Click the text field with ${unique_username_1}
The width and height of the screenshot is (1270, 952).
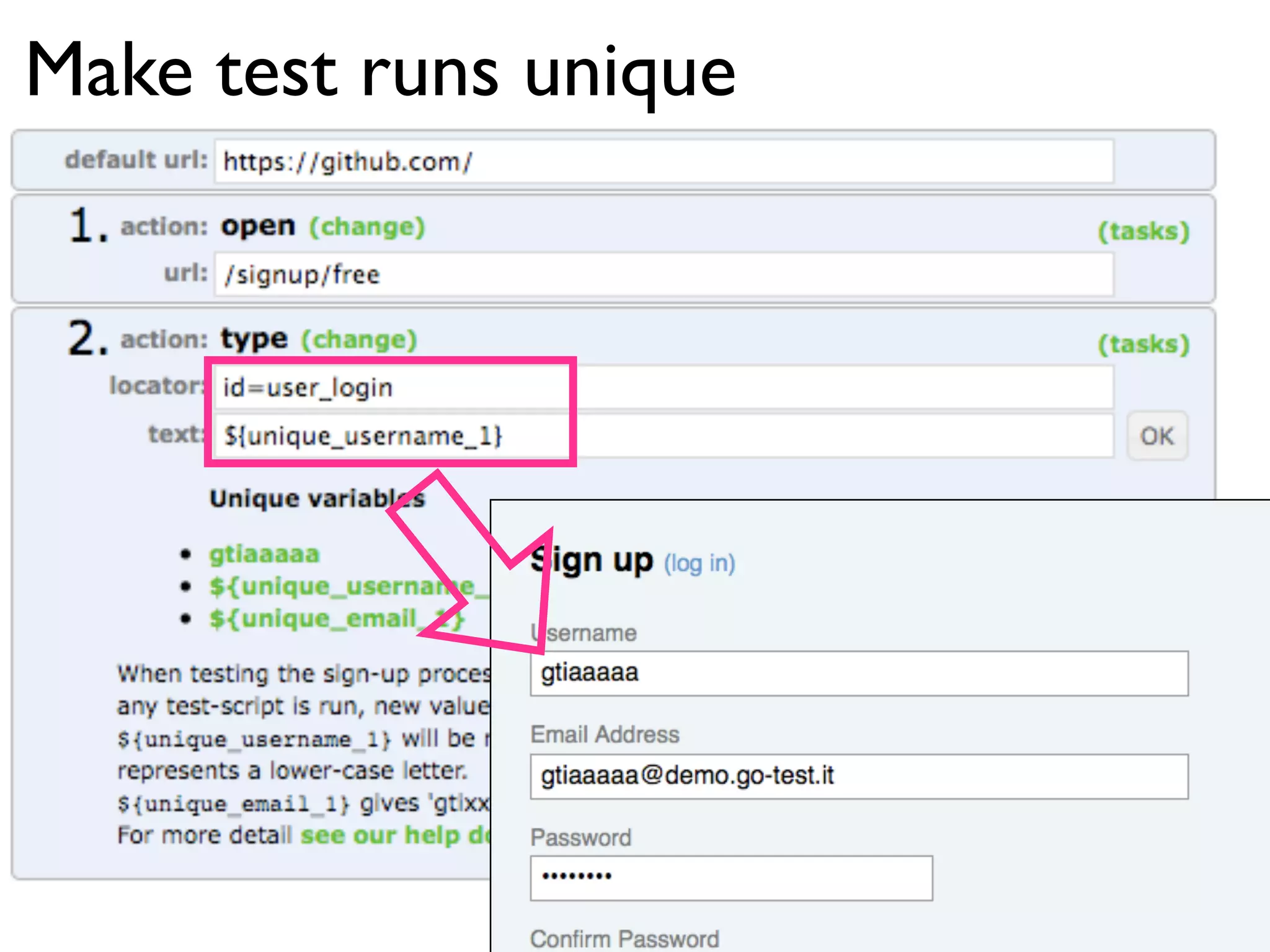664,436
